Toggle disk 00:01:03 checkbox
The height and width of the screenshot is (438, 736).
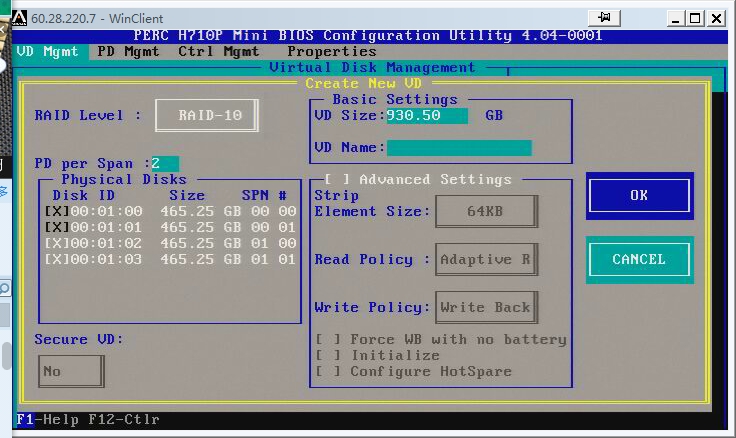[57, 259]
